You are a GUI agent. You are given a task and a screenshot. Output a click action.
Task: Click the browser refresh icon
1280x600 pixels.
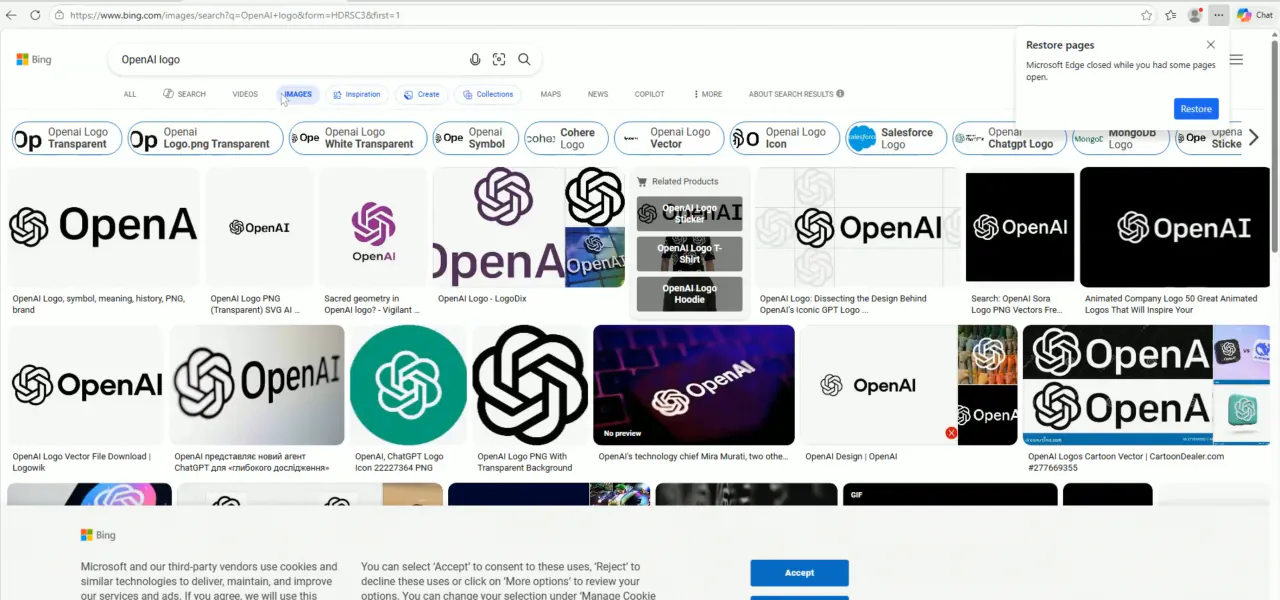[35, 15]
